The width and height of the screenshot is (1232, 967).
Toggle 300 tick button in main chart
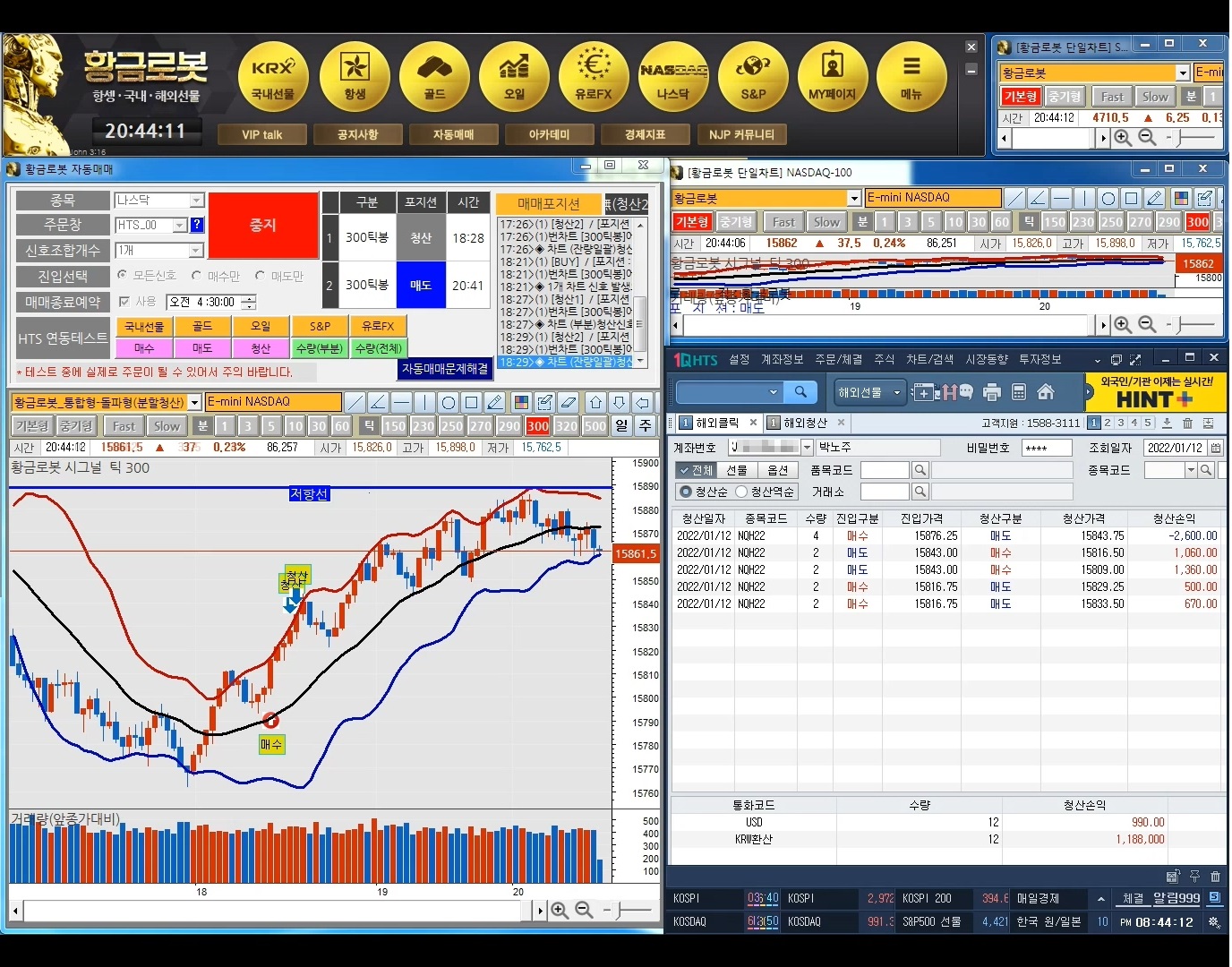[x=538, y=426]
